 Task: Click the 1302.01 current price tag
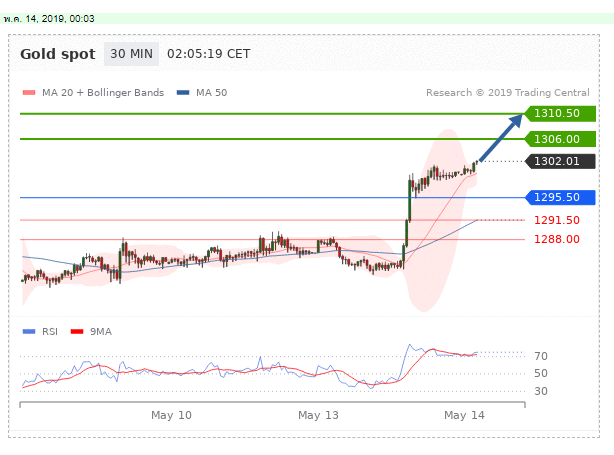[x=560, y=161]
